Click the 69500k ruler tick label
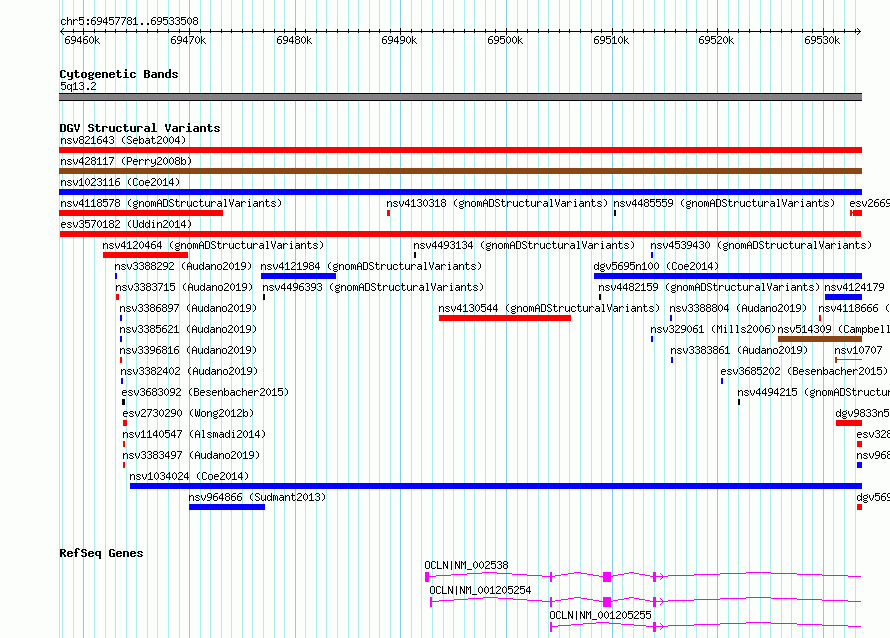 tap(505, 40)
